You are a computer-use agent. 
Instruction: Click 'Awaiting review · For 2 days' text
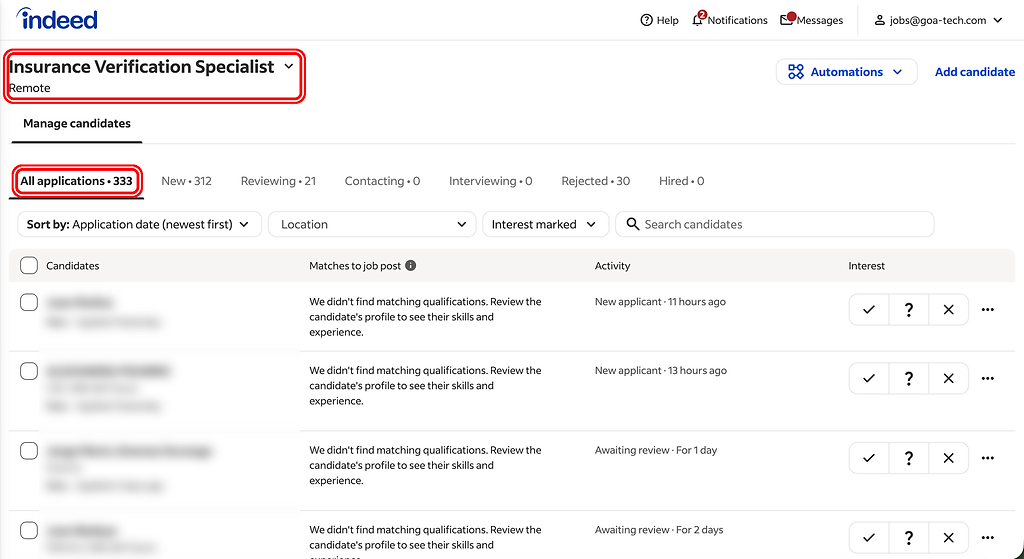point(659,530)
